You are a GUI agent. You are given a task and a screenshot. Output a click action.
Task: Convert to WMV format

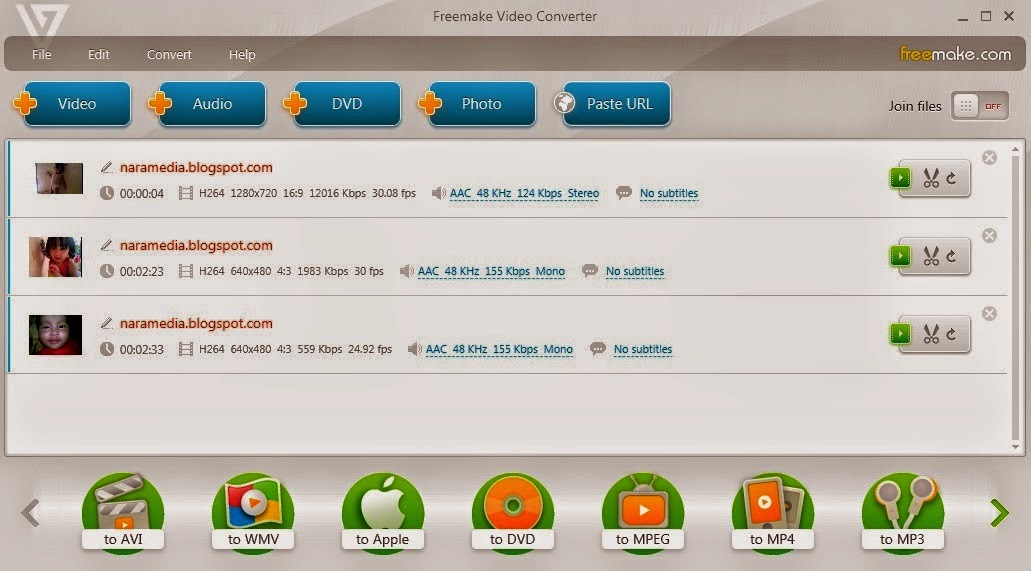click(x=253, y=512)
